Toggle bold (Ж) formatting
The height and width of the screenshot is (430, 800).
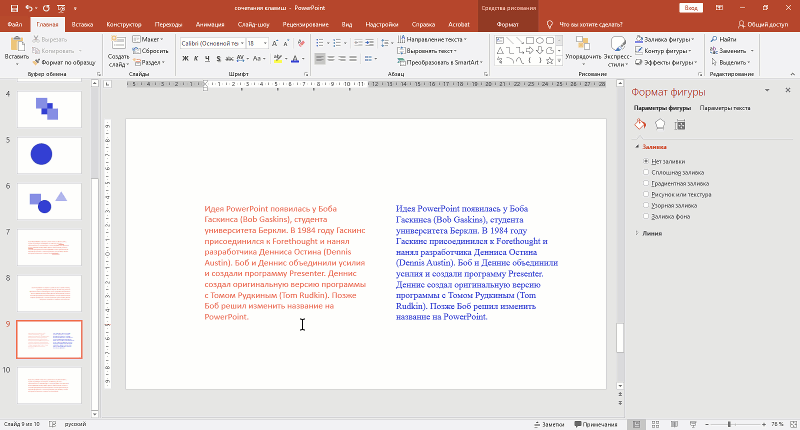pyautogui.click(x=185, y=59)
